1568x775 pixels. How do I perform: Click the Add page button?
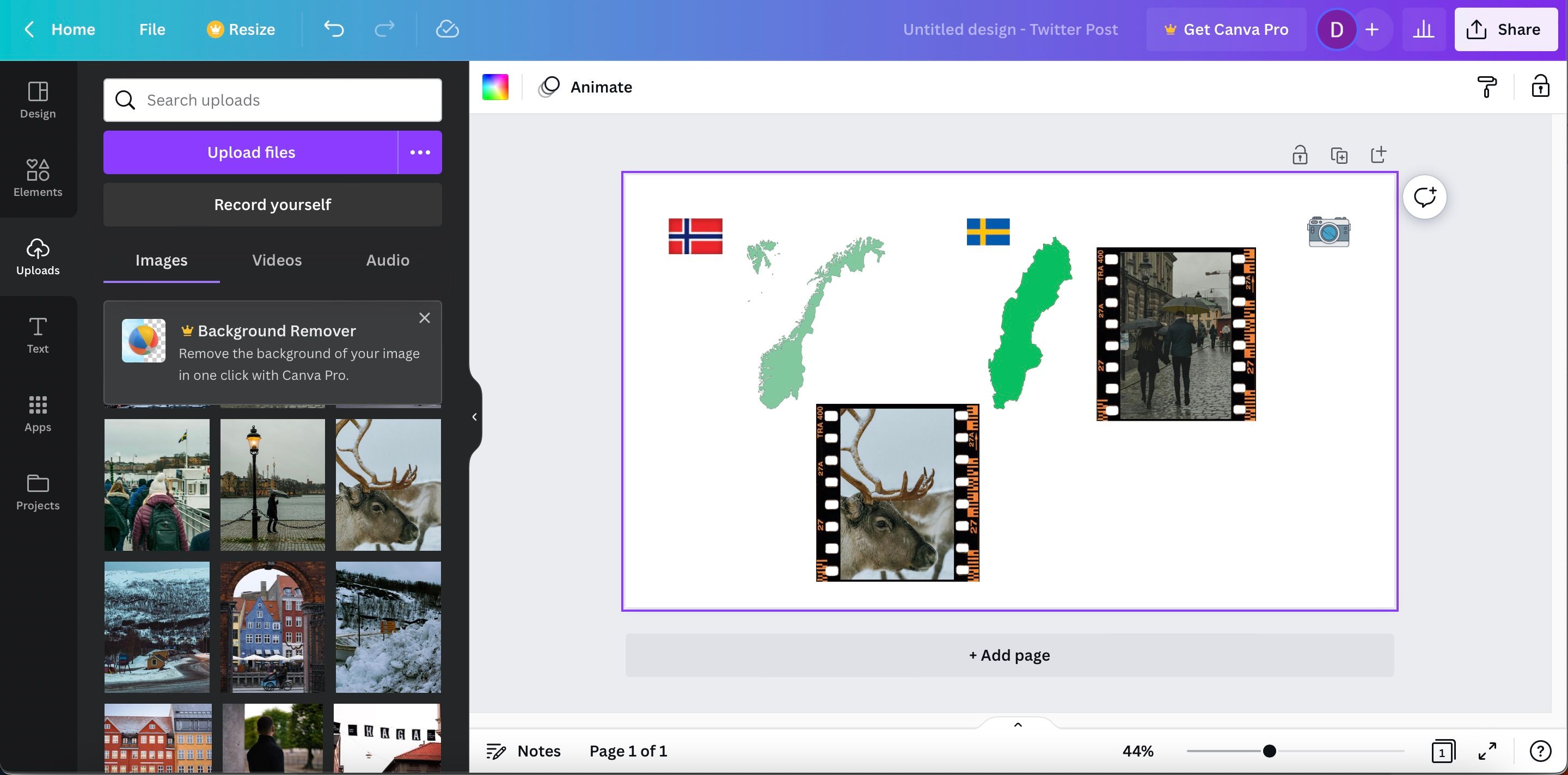1009,655
